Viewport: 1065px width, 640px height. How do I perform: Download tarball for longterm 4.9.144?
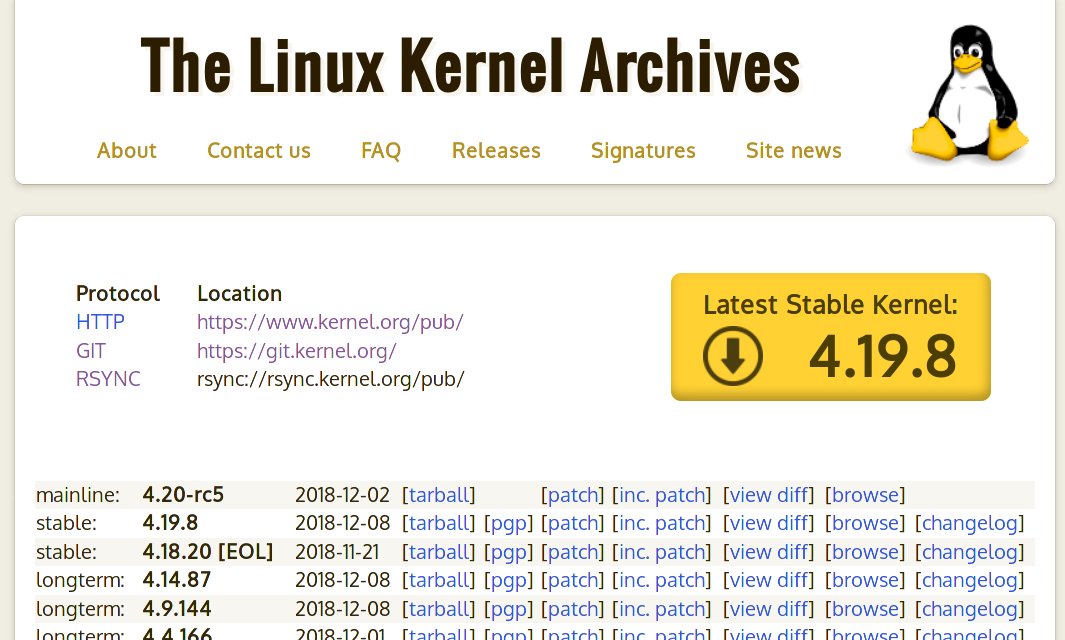[x=439, y=609]
